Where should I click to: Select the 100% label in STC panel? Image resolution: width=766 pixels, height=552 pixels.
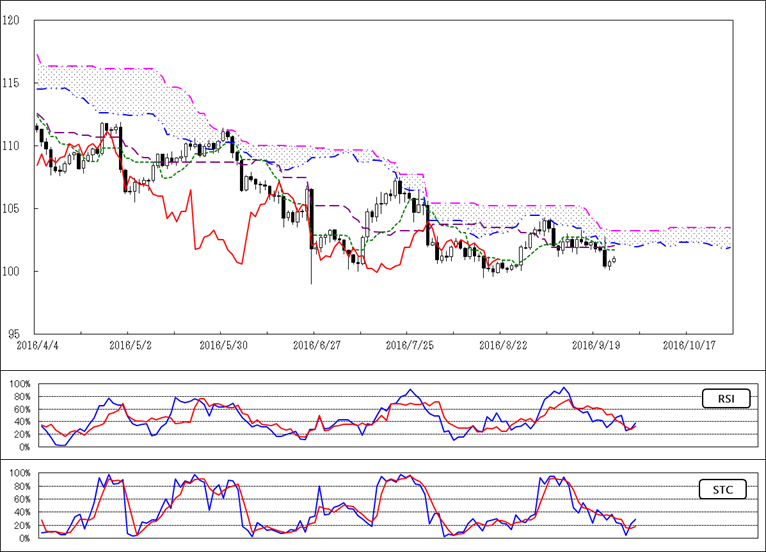(x=18, y=474)
